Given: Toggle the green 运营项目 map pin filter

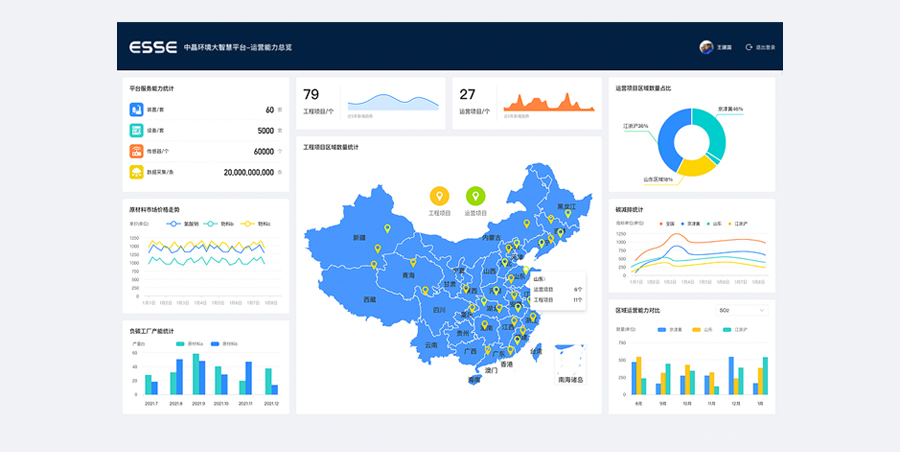Looking at the screenshot, I should tap(476, 196).
